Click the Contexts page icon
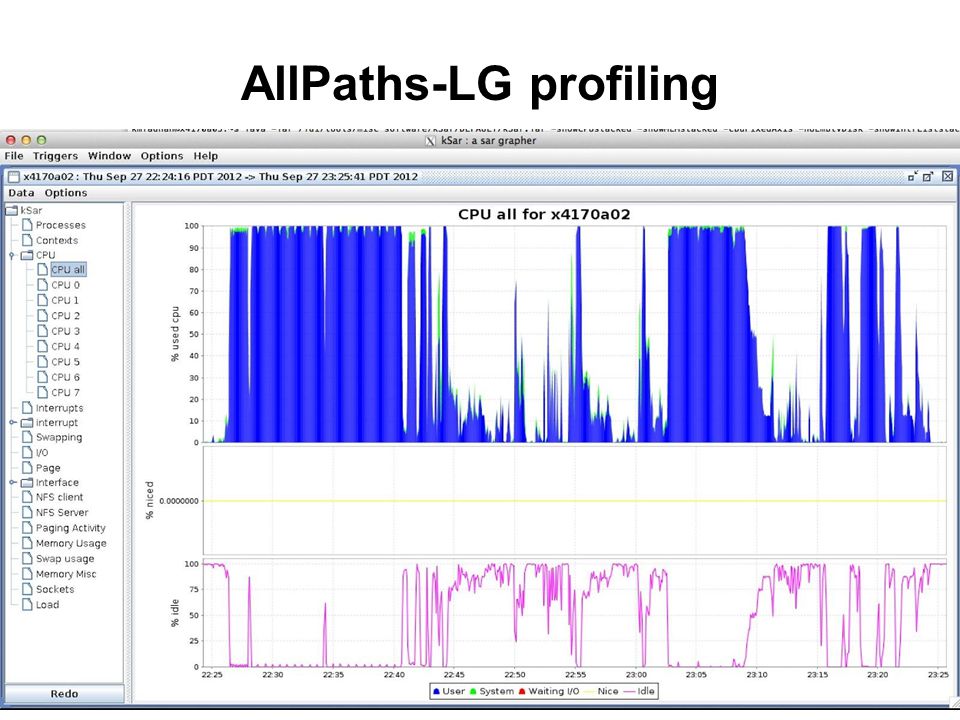 click(x=27, y=240)
